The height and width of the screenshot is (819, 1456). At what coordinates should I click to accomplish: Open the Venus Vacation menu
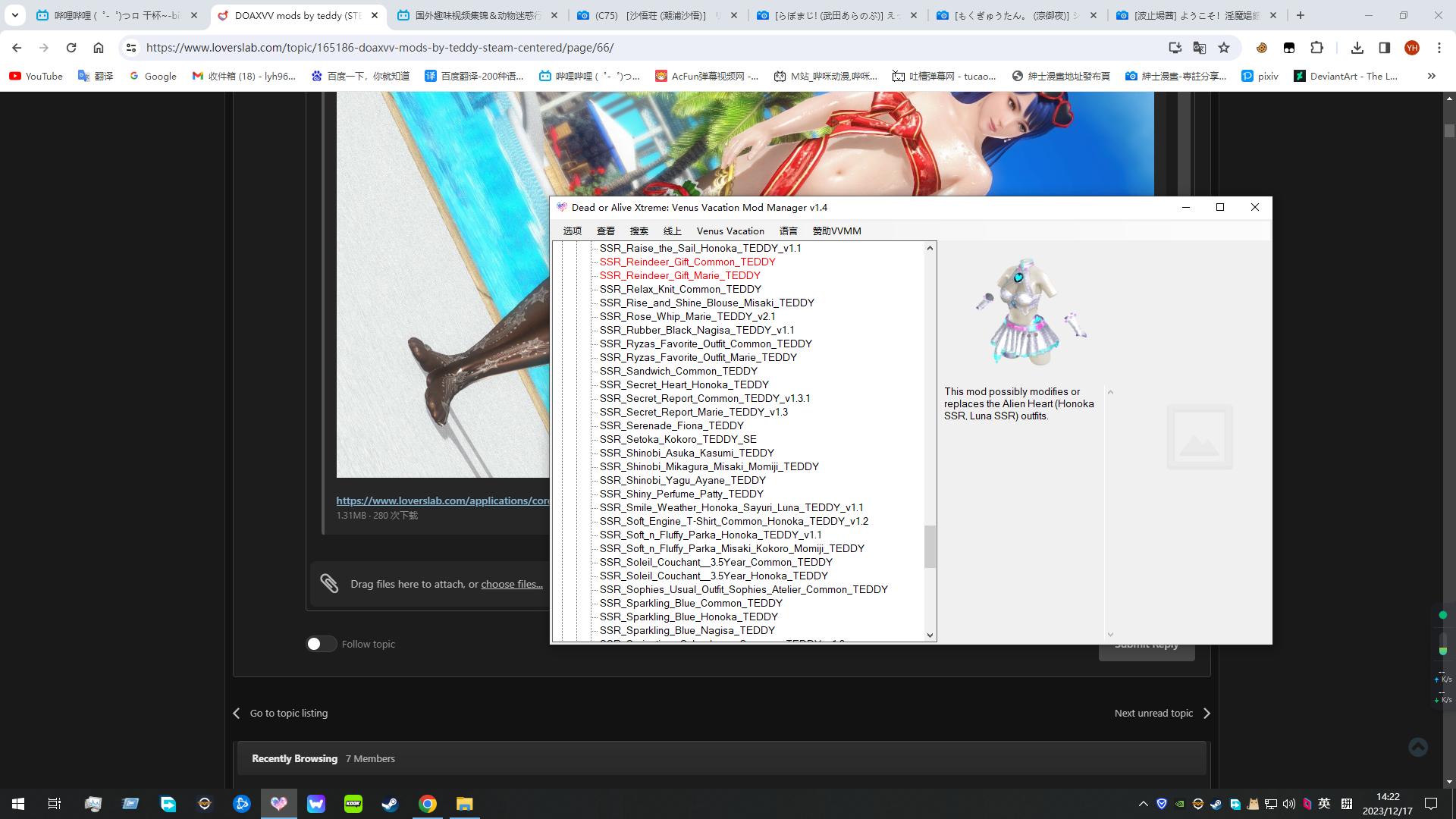(x=730, y=231)
